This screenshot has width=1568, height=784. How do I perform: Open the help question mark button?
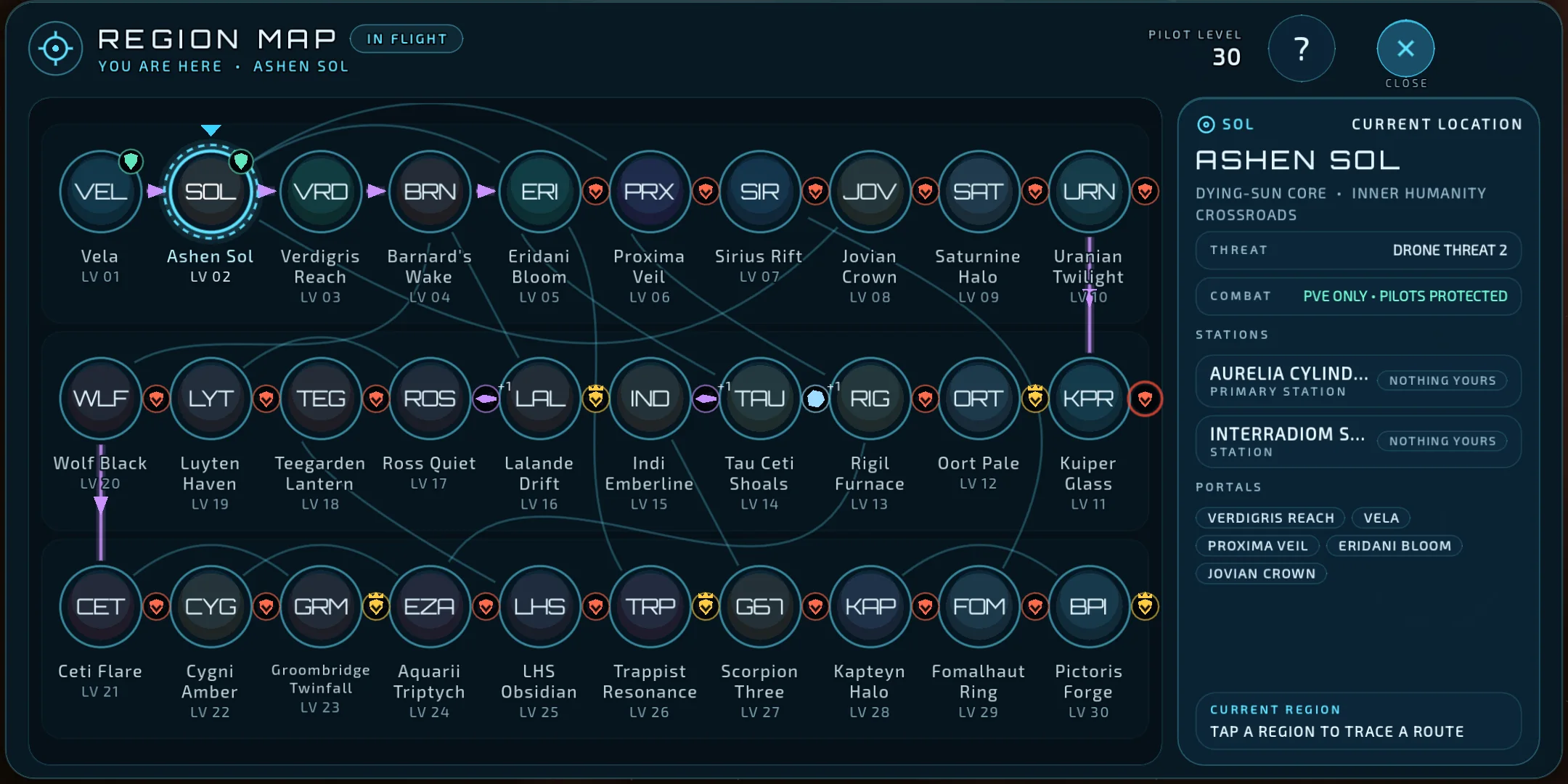pyautogui.click(x=1302, y=49)
